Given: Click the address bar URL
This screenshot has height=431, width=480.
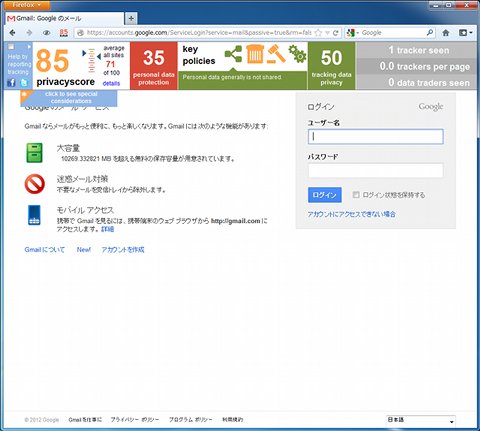Looking at the screenshot, I should point(199,33).
